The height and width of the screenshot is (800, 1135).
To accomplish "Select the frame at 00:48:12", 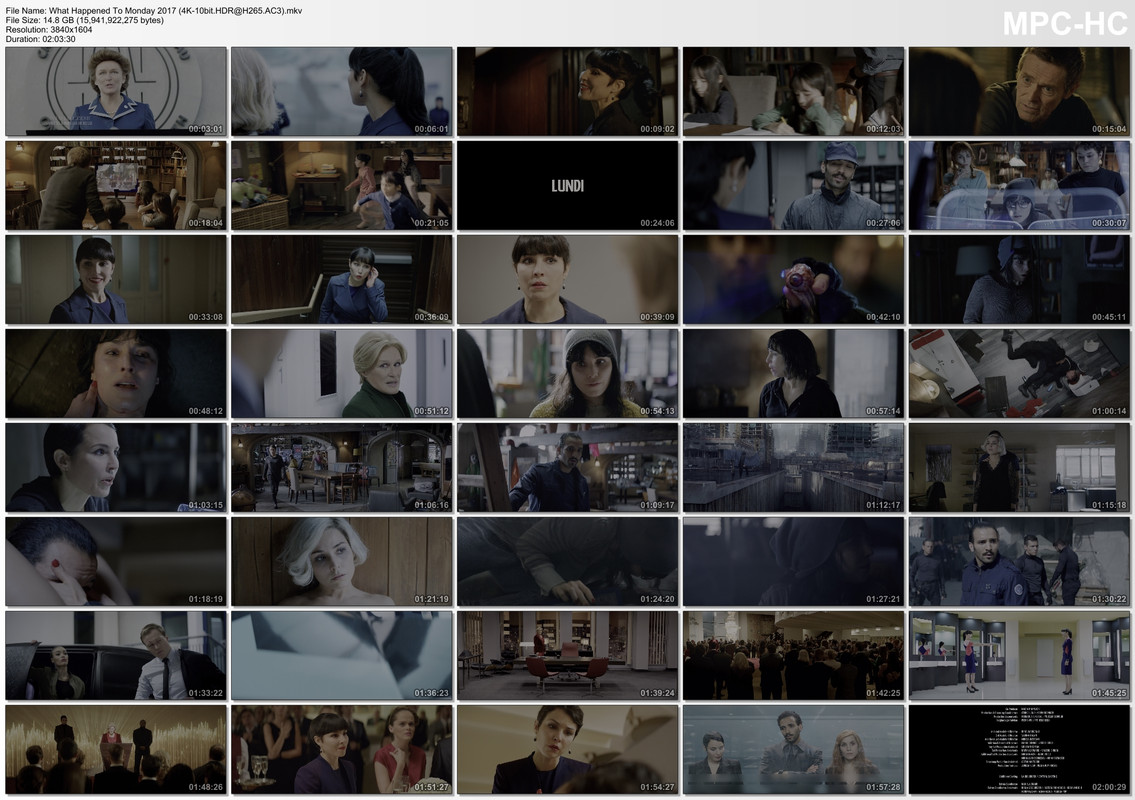I will (x=116, y=374).
